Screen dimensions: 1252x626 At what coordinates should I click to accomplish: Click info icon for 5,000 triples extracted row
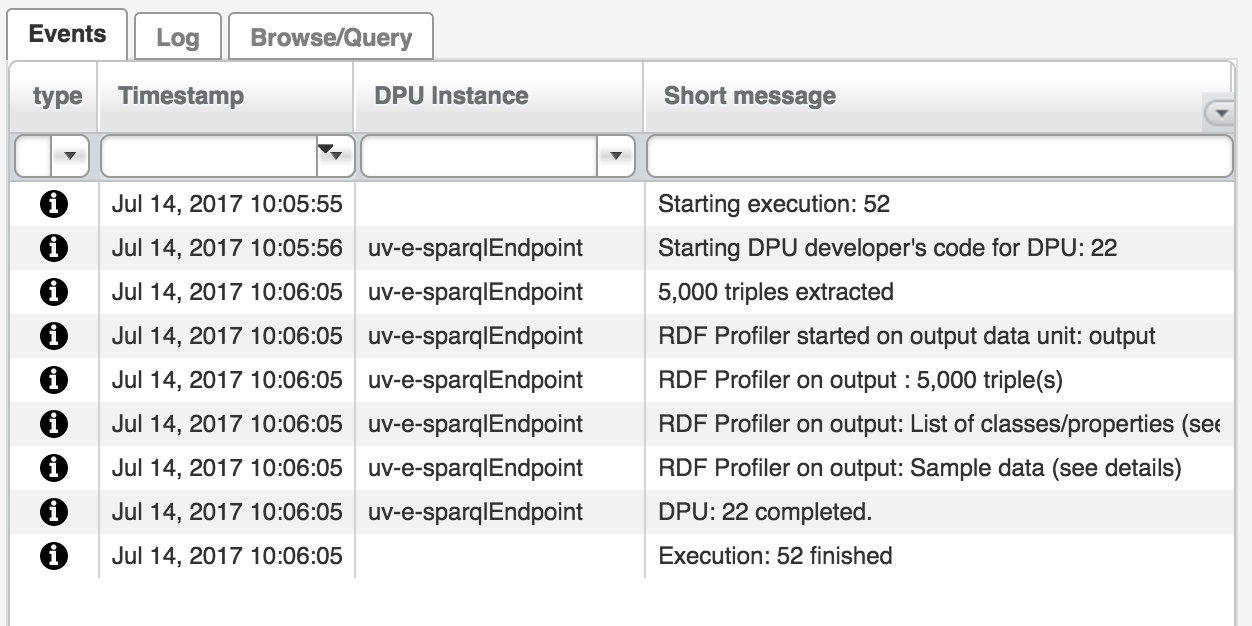[x=53, y=292]
